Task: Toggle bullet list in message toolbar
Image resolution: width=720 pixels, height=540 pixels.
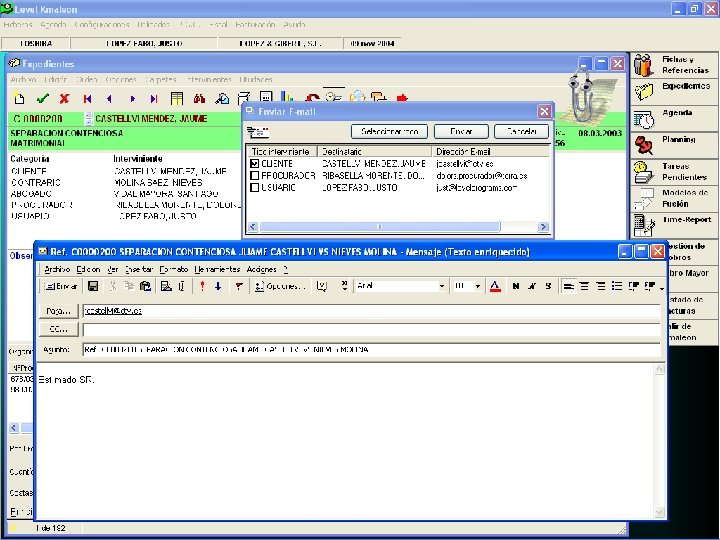Action: (x=617, y=286)
